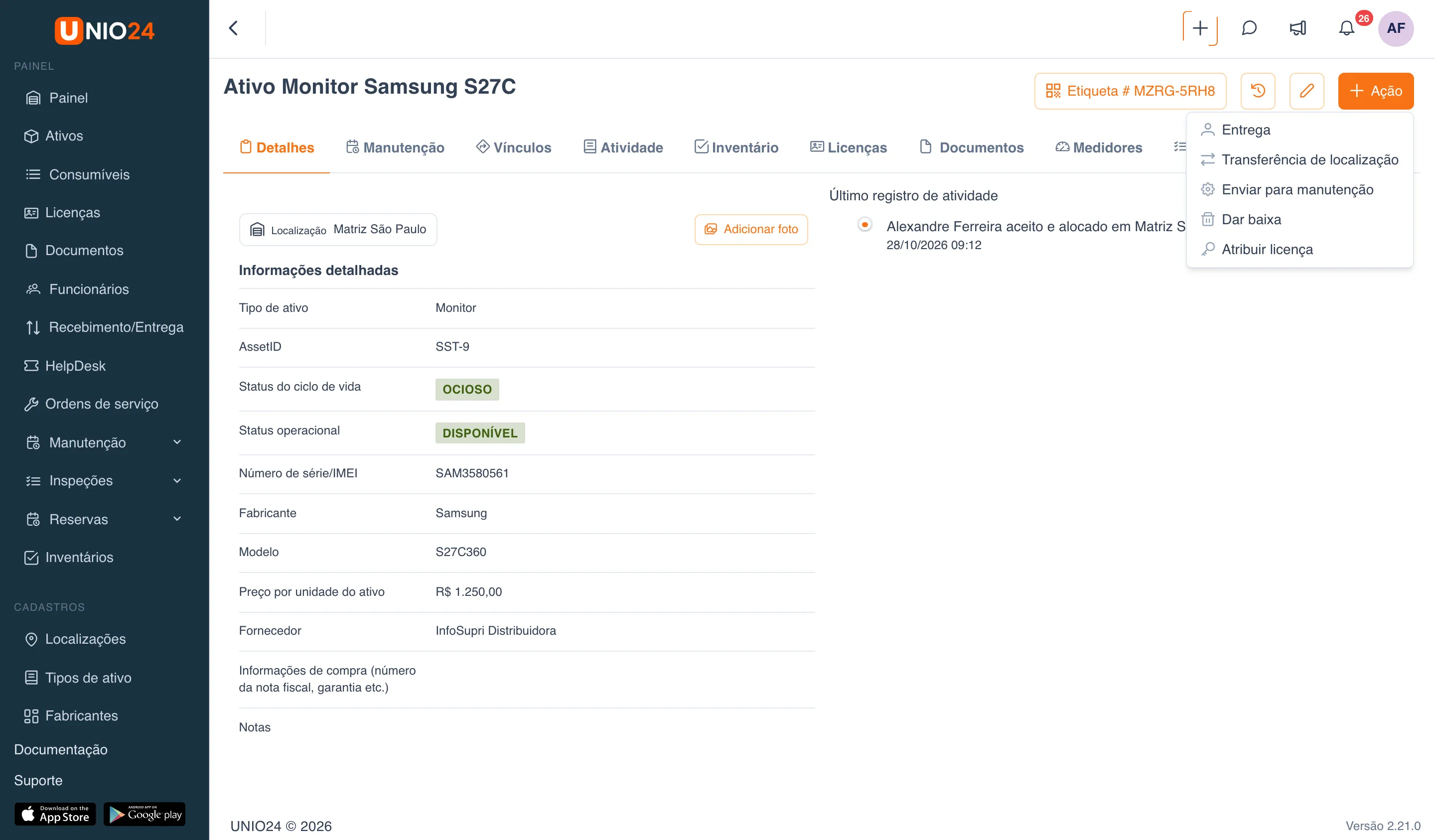Open the announcements megaphone icon

[1298, 28]
